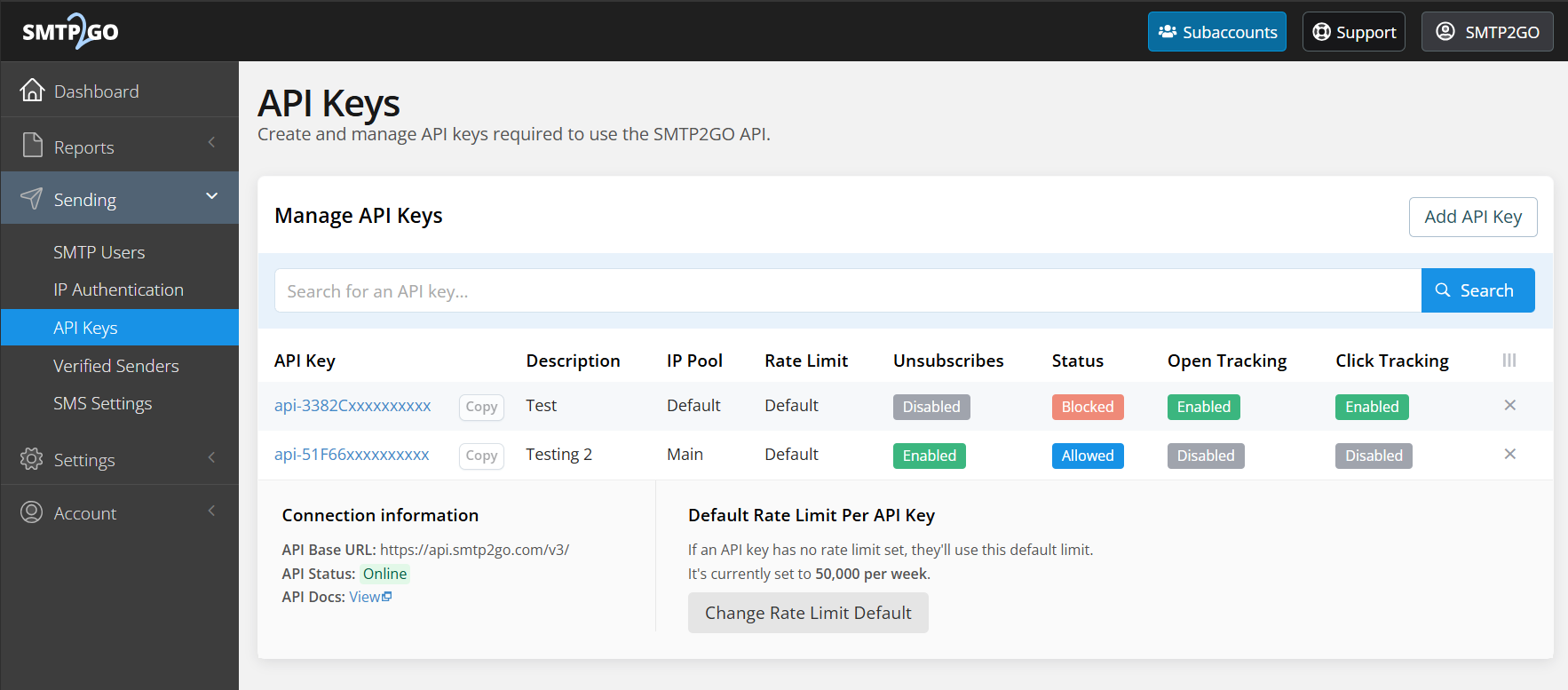Image resolution: width=1568 pixels, height=690 pixels.
Task: Click the Account user circle icon
Action: pyautogui.click(x=31, y=512)
